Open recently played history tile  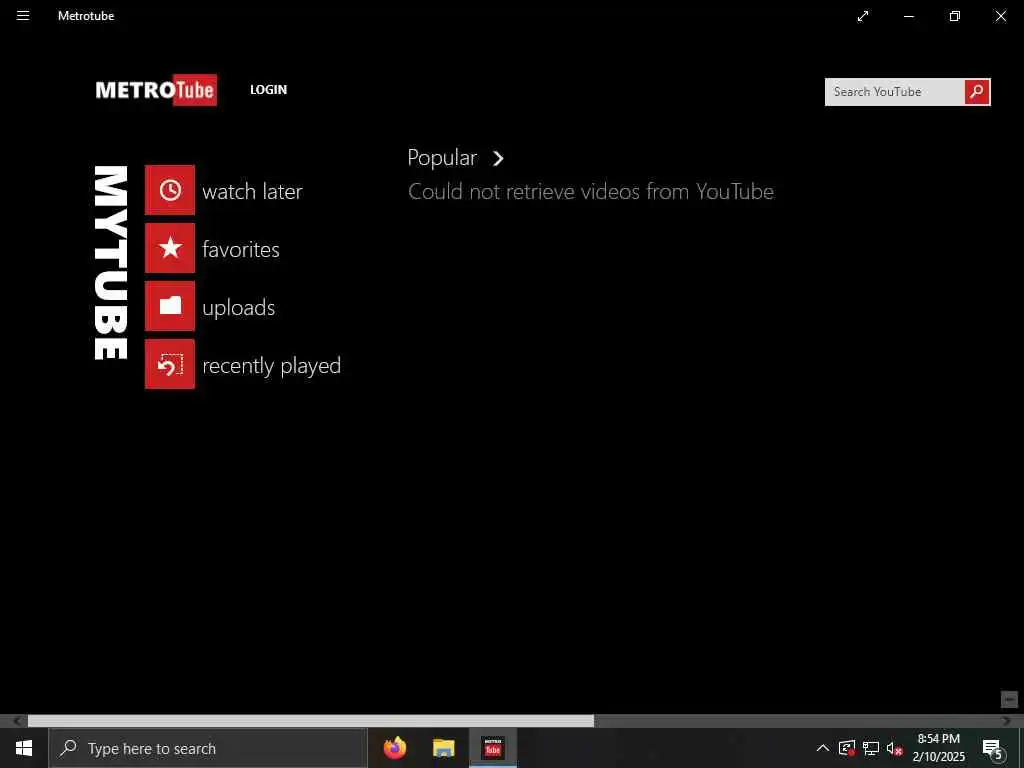(170, 364)
